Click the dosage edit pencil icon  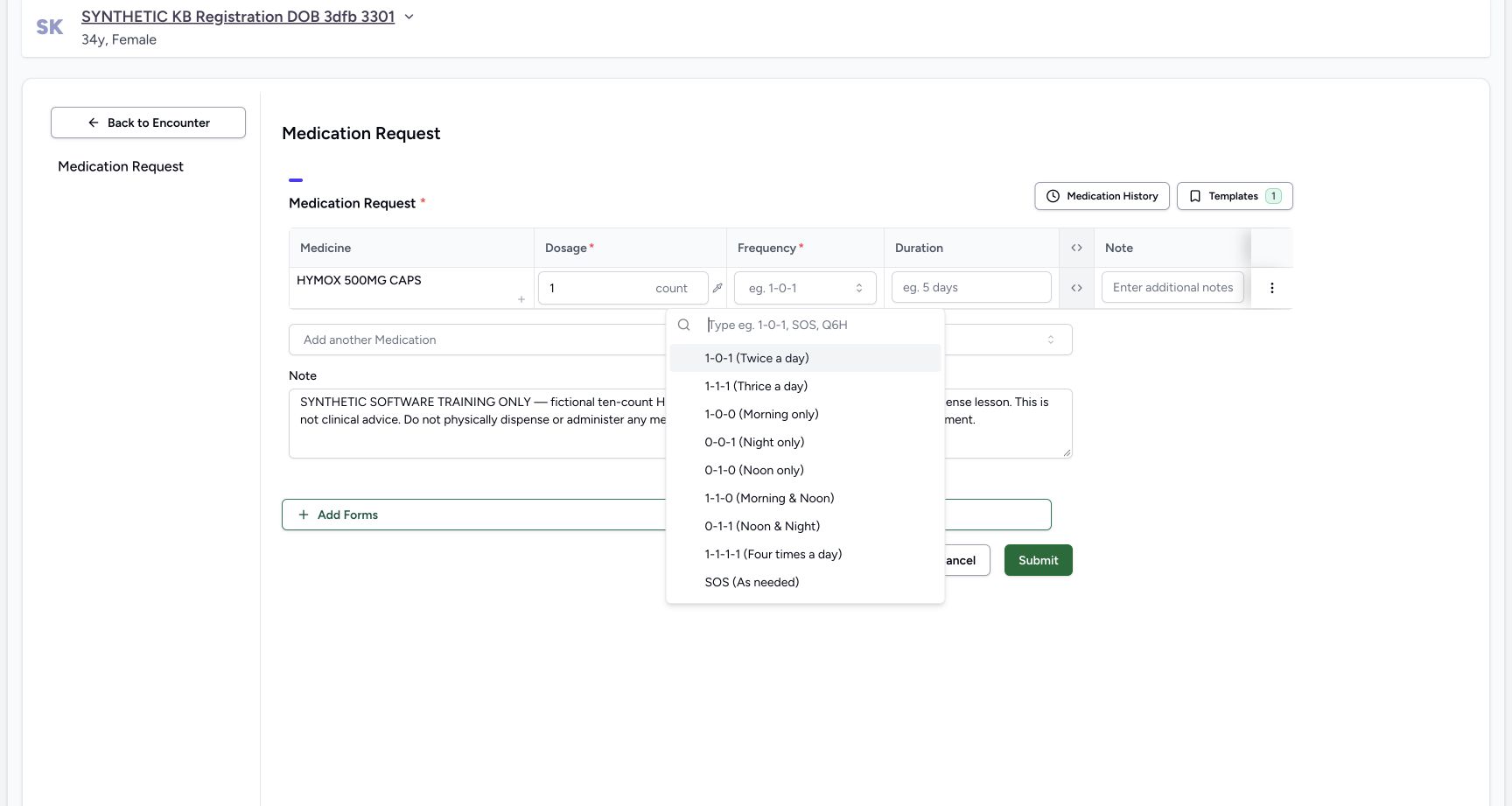click(717, 288)
